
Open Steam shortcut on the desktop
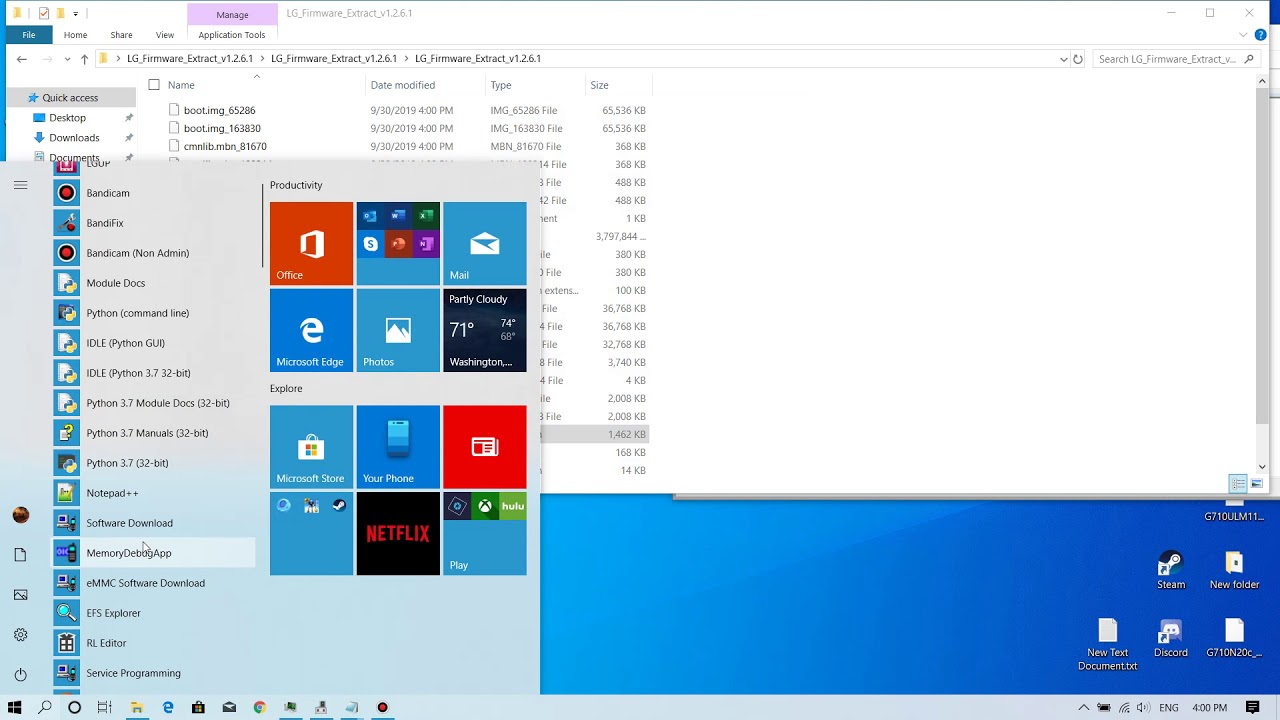point(1171,570)
